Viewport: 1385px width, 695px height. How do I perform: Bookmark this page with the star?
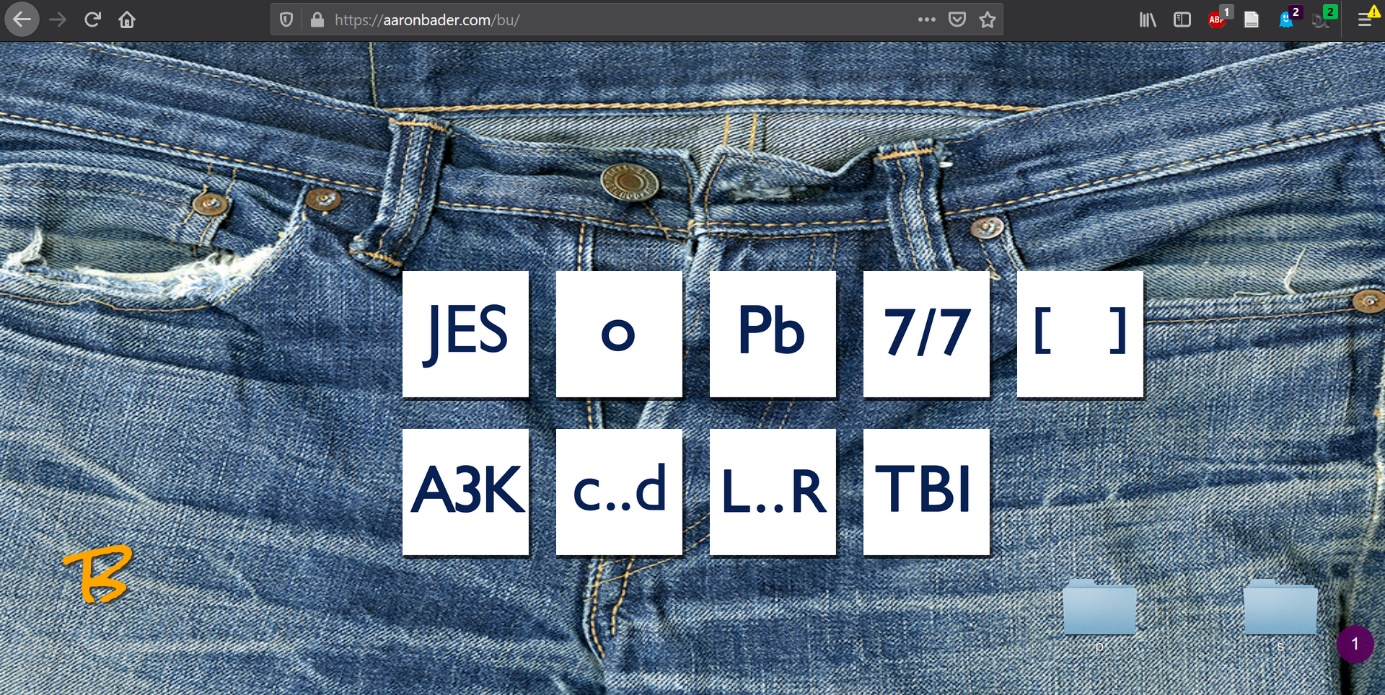tap(987, 19)
